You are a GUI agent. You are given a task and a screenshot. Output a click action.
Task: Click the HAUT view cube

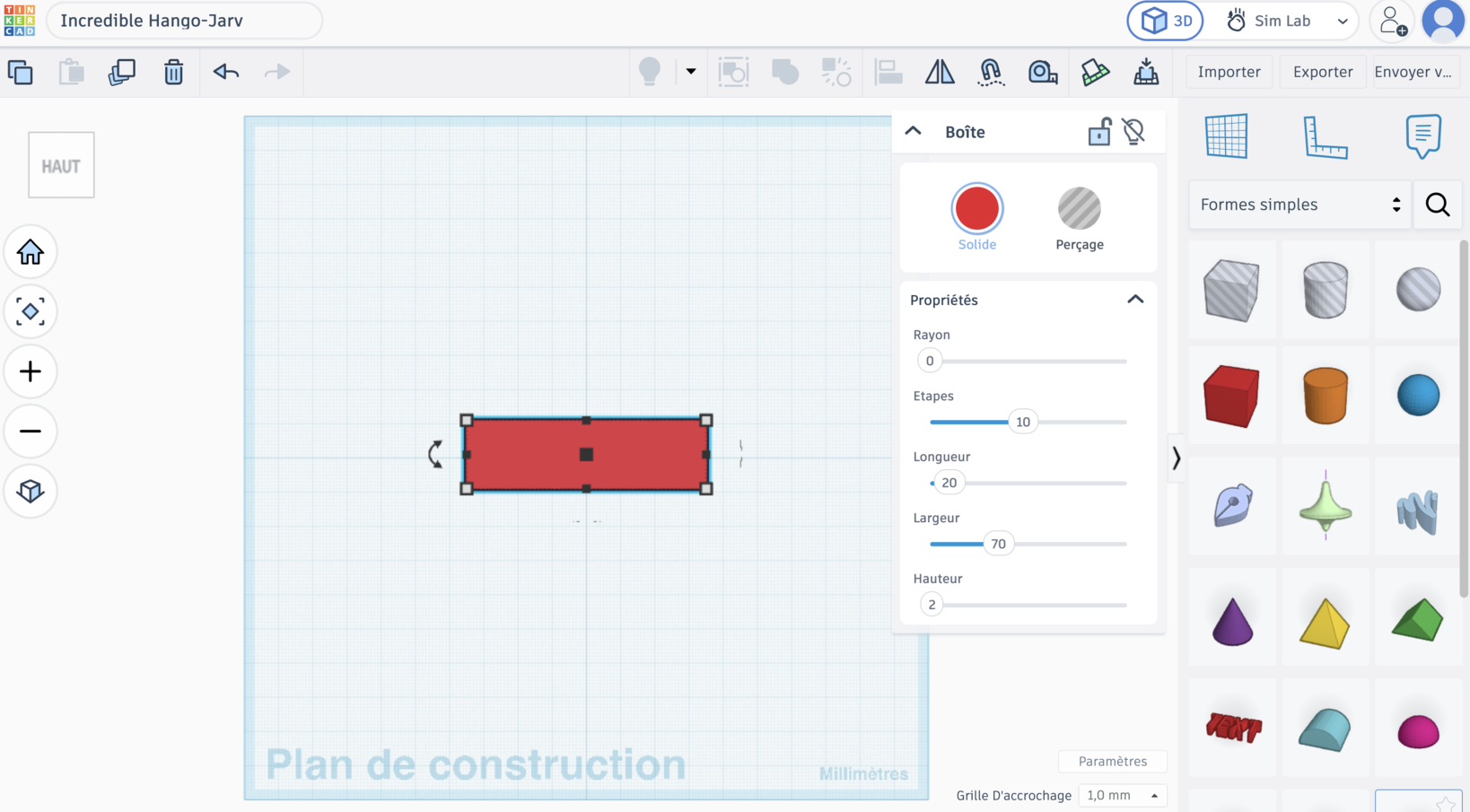(x=61, y=165)
